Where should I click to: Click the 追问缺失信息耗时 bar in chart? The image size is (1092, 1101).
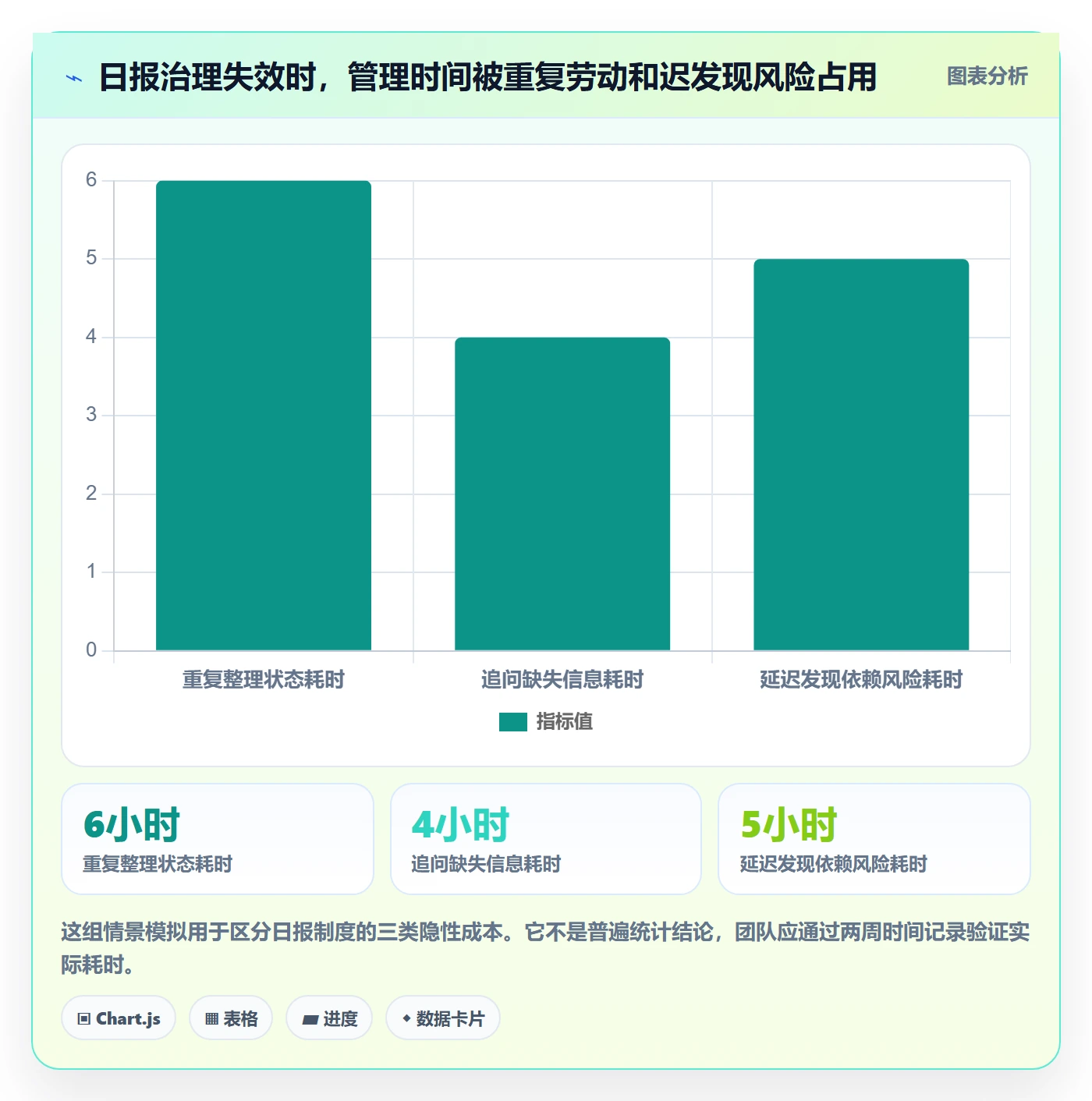point(562,494)
